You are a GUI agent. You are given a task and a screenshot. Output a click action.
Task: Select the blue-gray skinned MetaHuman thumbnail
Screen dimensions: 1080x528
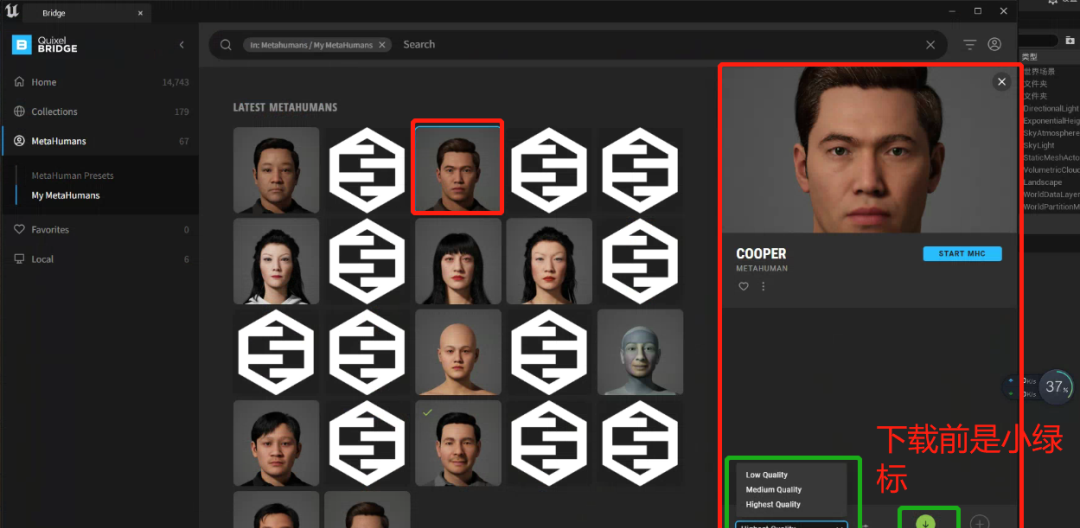click(640, 352)
